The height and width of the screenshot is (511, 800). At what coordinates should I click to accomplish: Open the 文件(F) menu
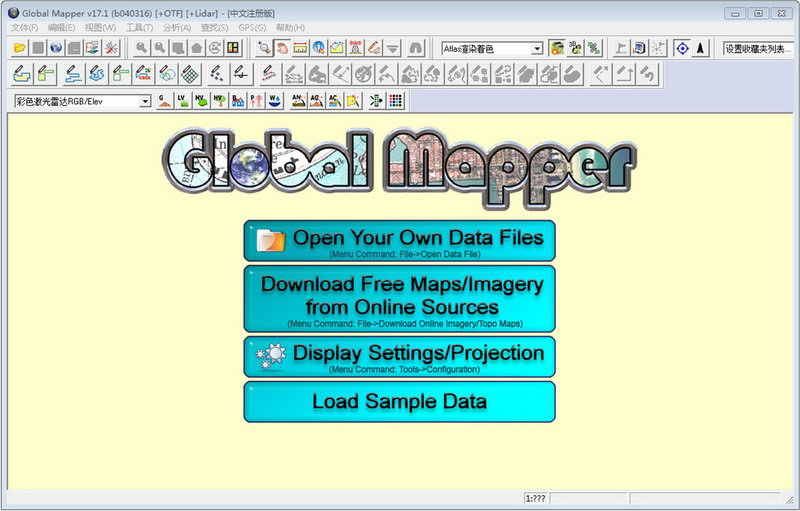pos(24,28)
